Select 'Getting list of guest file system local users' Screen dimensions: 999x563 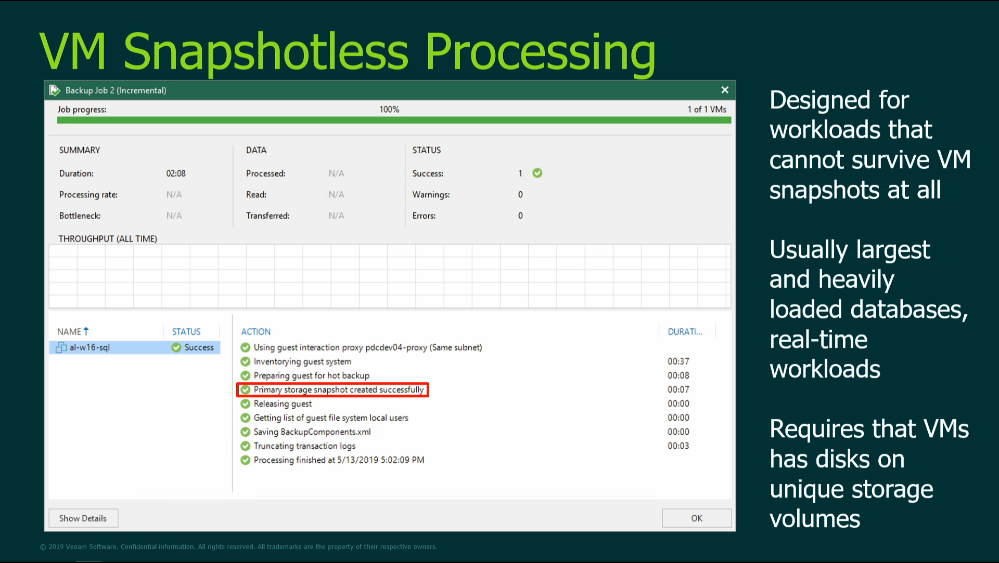click(x=331, y=418)
